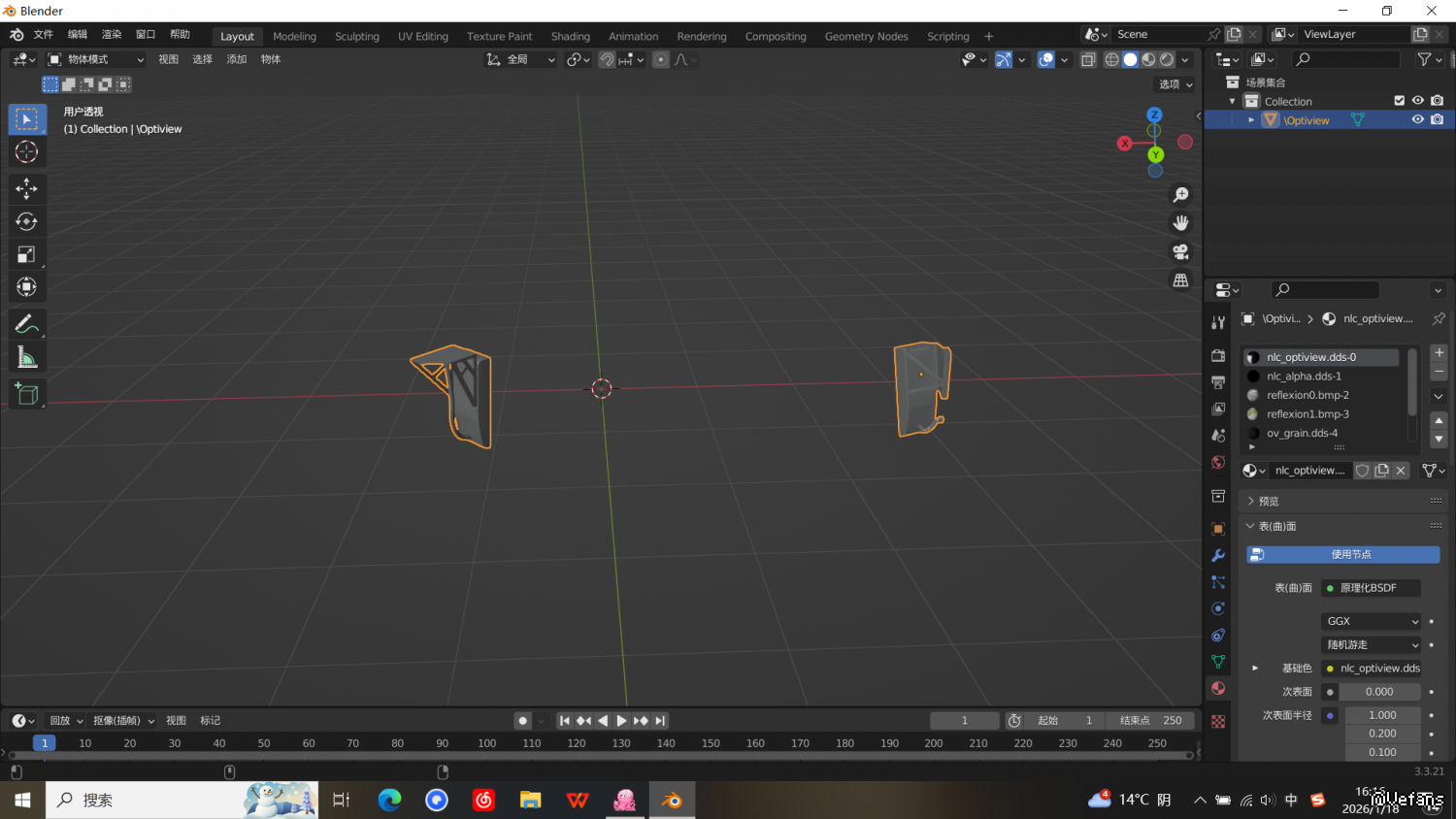Activate the Annotate pencil tool
Screen dimensions: 1456x819
[x=26, y=324]
